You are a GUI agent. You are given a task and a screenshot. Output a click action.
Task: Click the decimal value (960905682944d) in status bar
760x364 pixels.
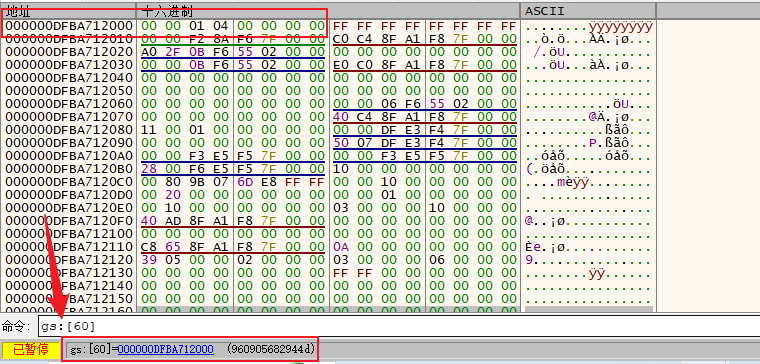point(270,349)
